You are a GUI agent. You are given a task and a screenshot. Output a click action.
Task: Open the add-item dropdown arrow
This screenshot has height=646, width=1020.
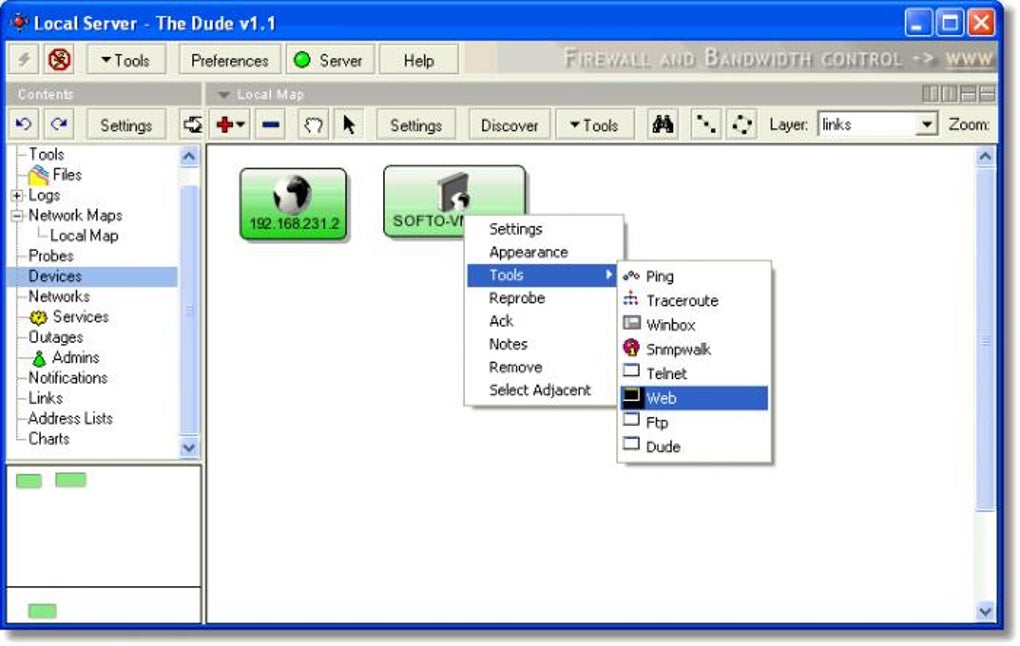pyautogui.click(x=241, y=125)
